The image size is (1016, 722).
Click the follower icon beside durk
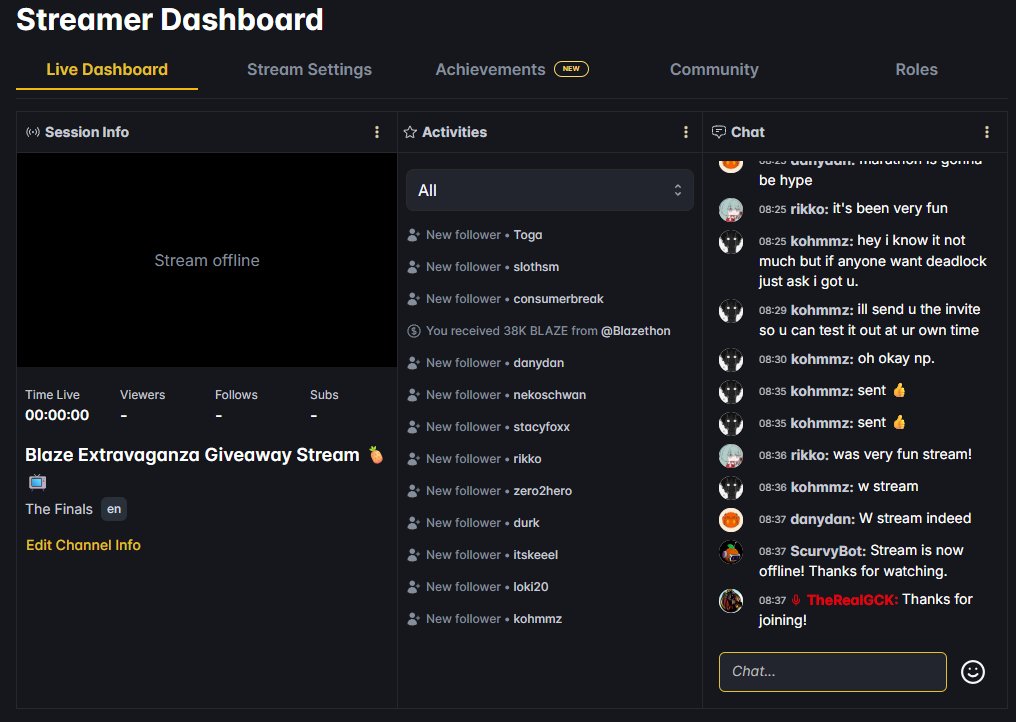[x=413, y=523]
